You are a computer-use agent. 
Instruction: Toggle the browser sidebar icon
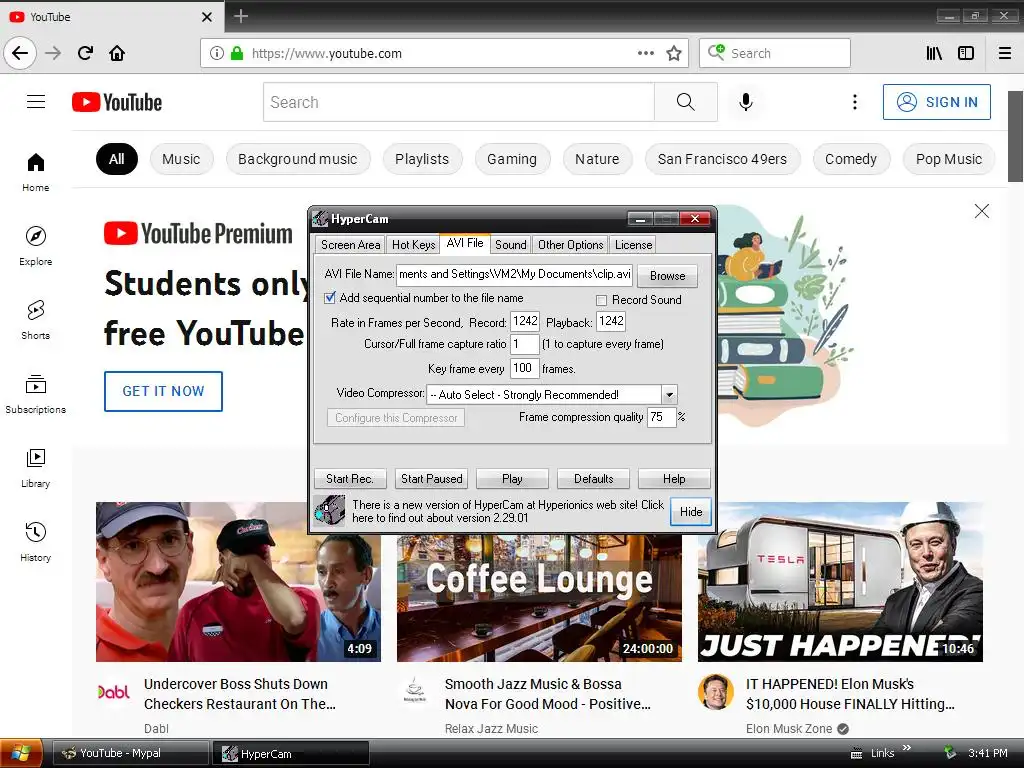click(966, 53)
